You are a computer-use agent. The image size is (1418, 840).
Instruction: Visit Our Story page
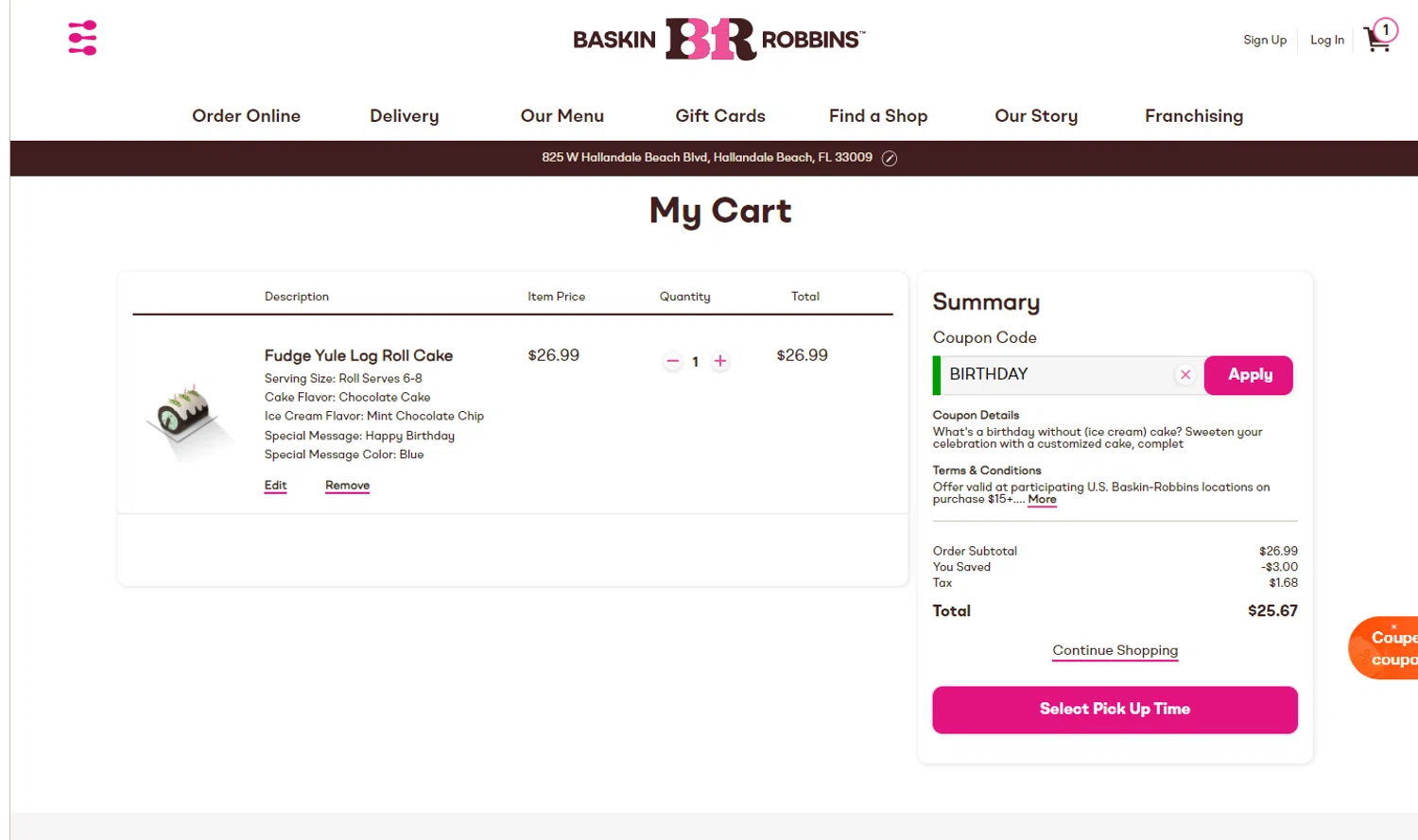[1036, 116]
